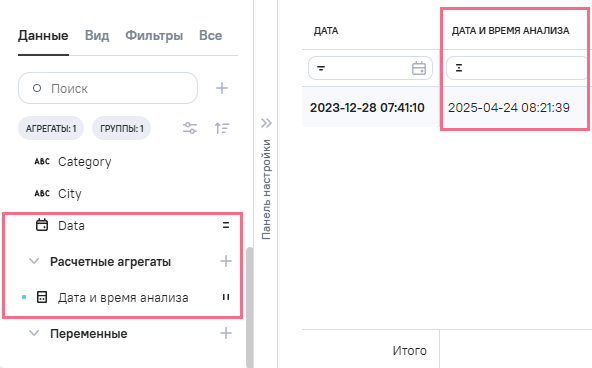Toggle the ГРУППЫ: 1 chip
592x368 pixels.
point(122,128)
